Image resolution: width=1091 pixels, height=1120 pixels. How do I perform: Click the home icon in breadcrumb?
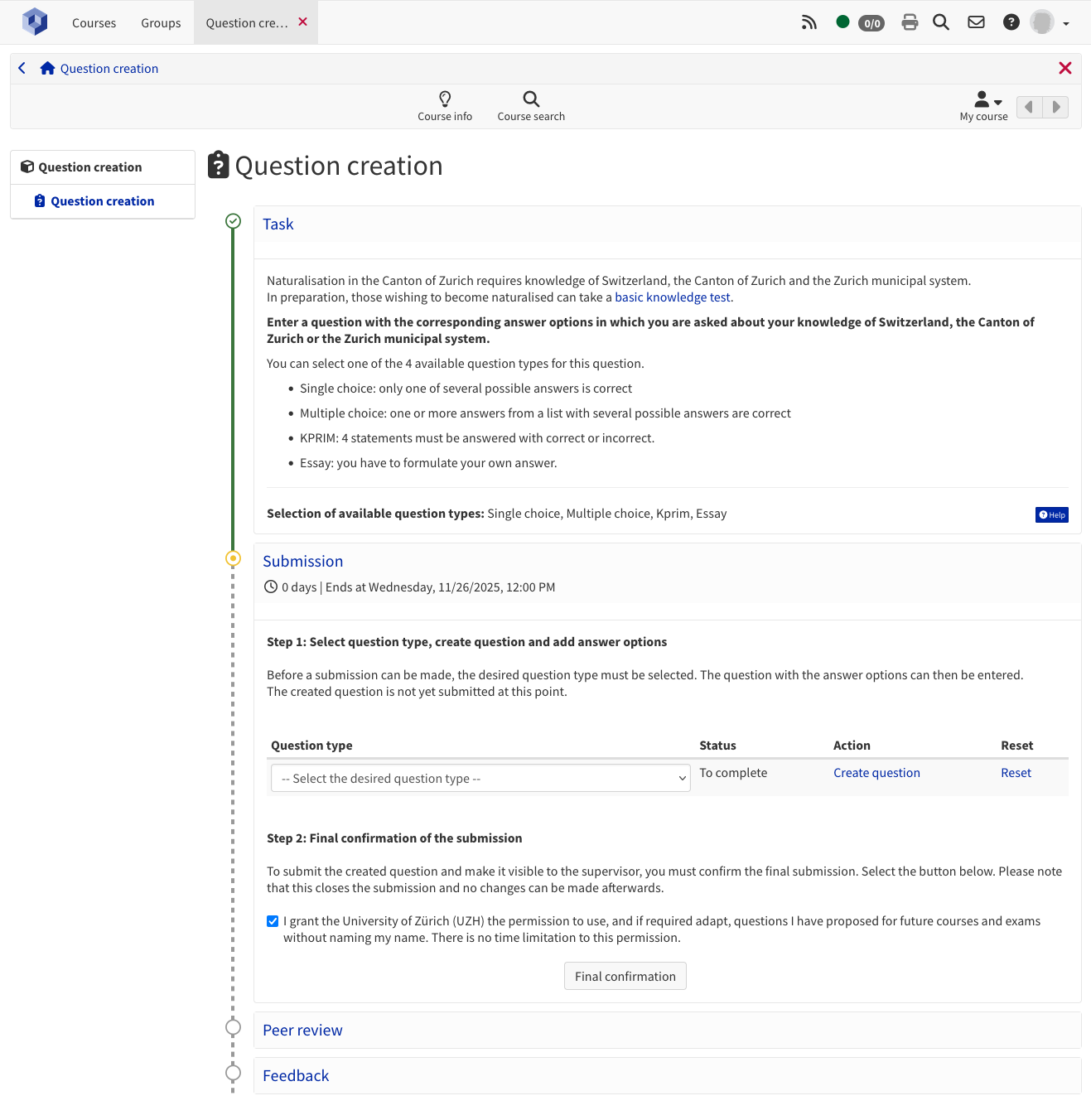(47, 69)
